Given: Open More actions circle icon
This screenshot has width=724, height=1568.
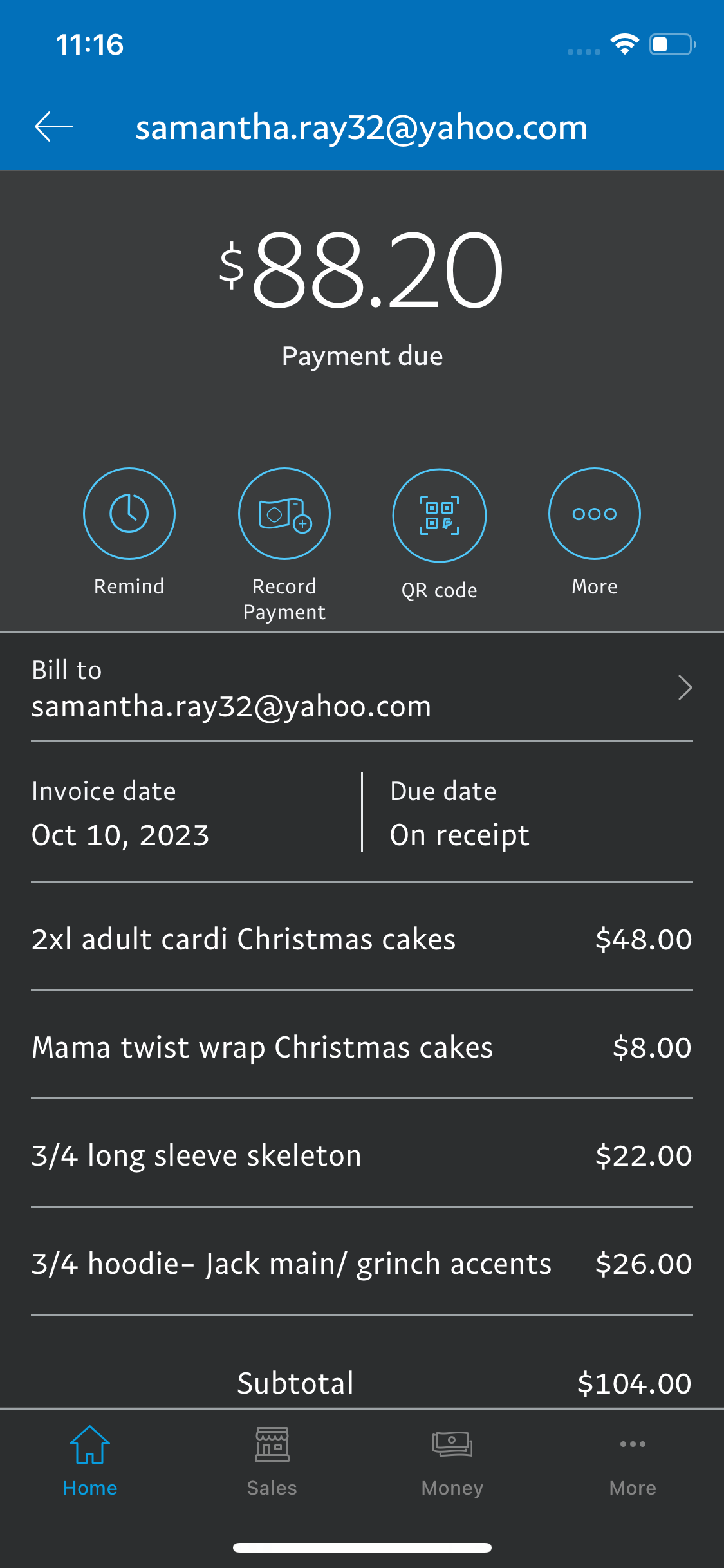Looking at the screenshot, I should click(x=594, y=514).
